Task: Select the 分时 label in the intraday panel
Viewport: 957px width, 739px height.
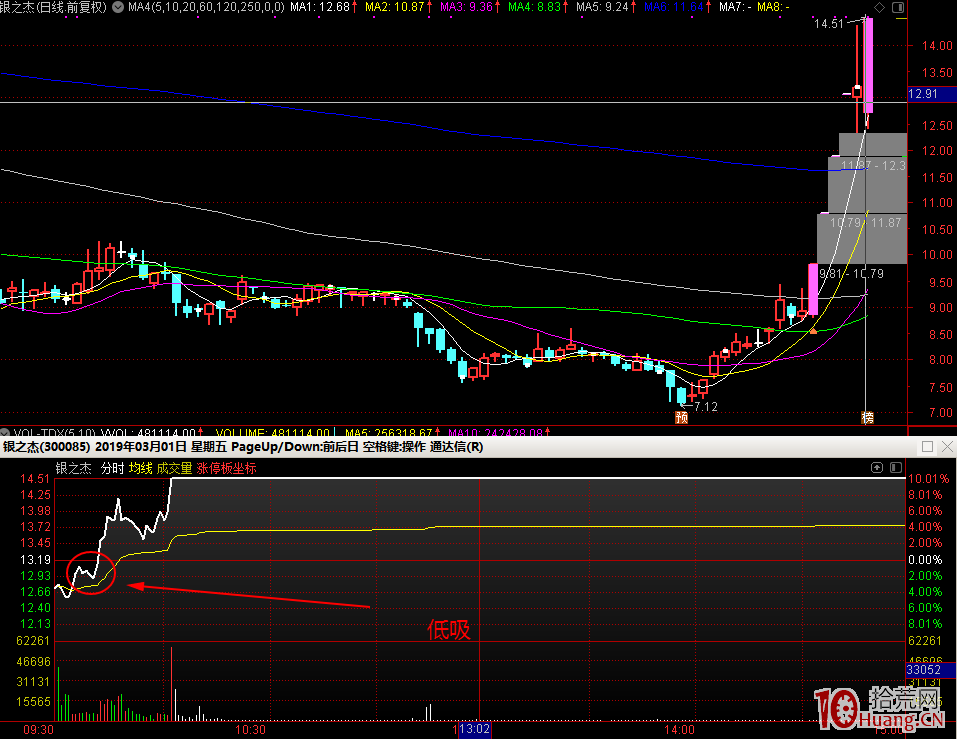Action: (112, 468)
